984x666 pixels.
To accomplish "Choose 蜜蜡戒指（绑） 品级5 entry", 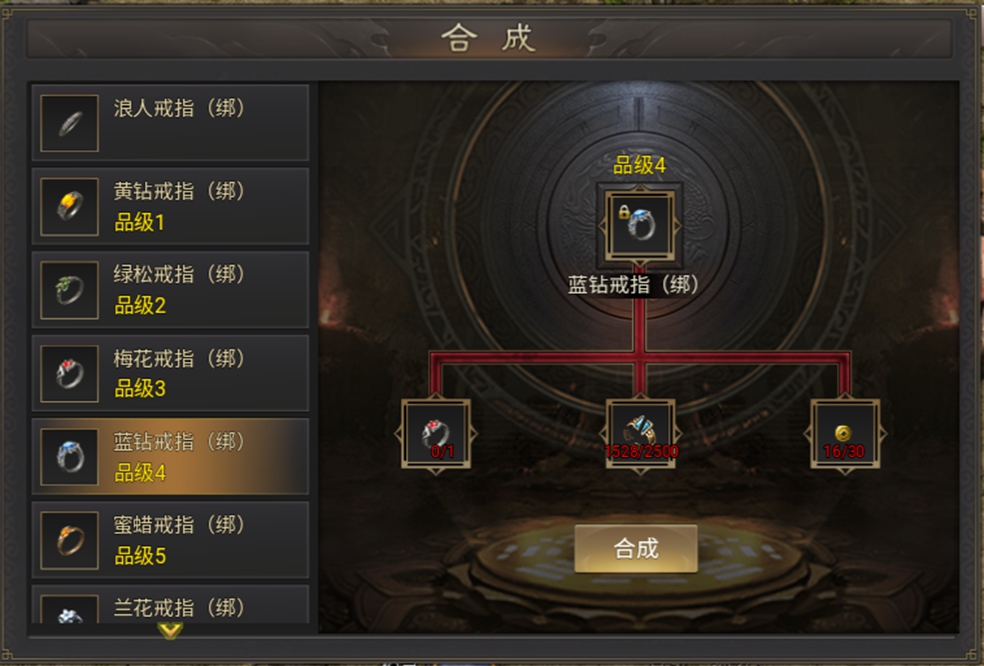I will (x=170, y=540).
